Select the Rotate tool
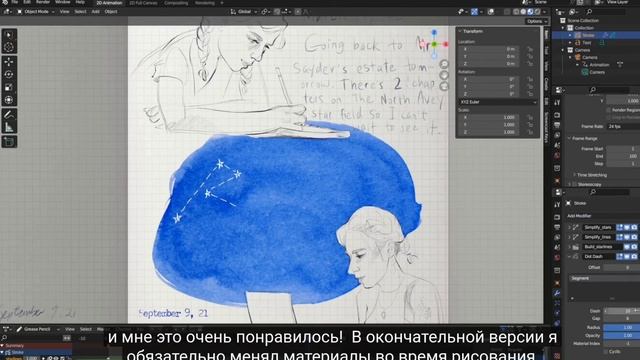640x360 pixels. [x=9, y=74]
